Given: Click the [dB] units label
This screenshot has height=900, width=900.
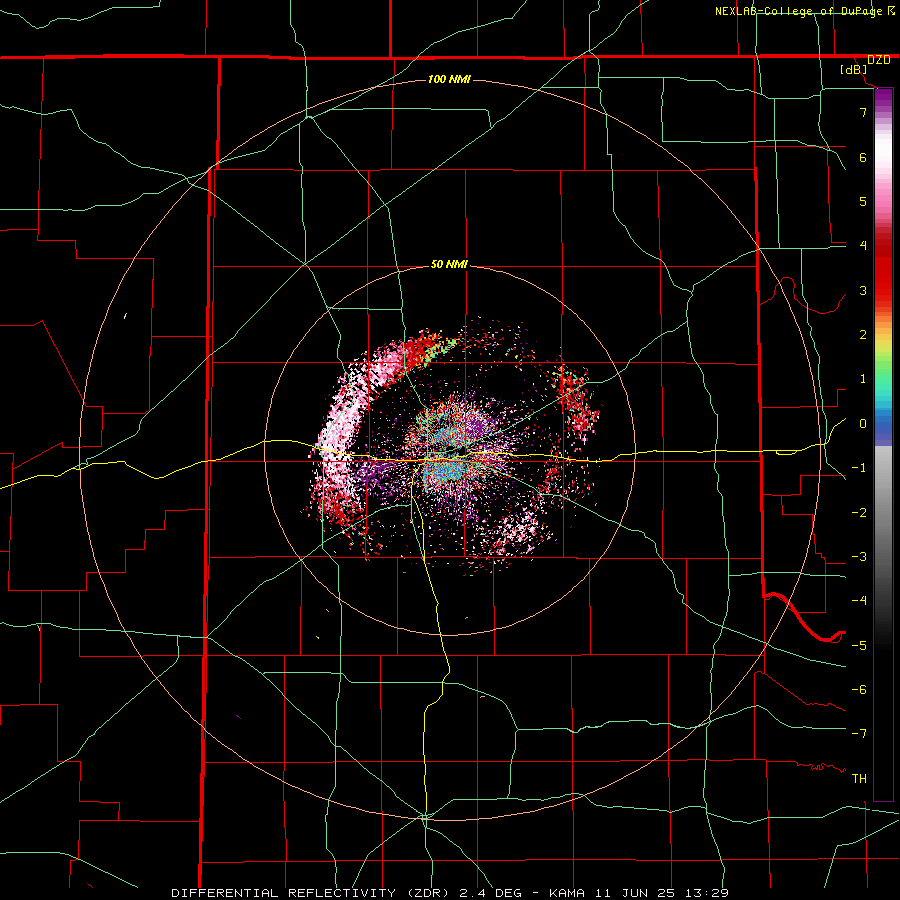Looking at the screenshot, I should (x=854, y=70).
